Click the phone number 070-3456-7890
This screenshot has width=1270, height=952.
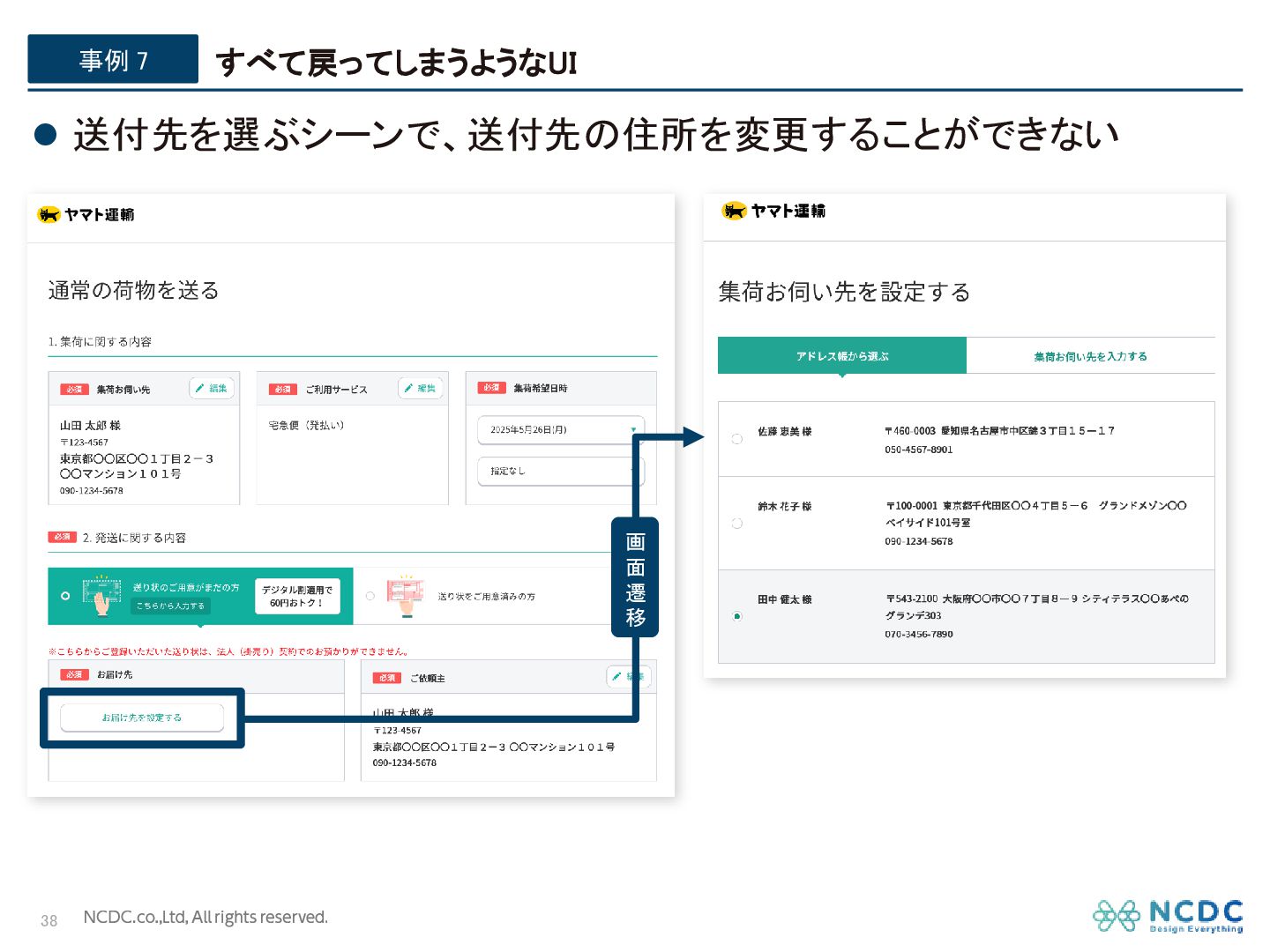pos(919,635)
